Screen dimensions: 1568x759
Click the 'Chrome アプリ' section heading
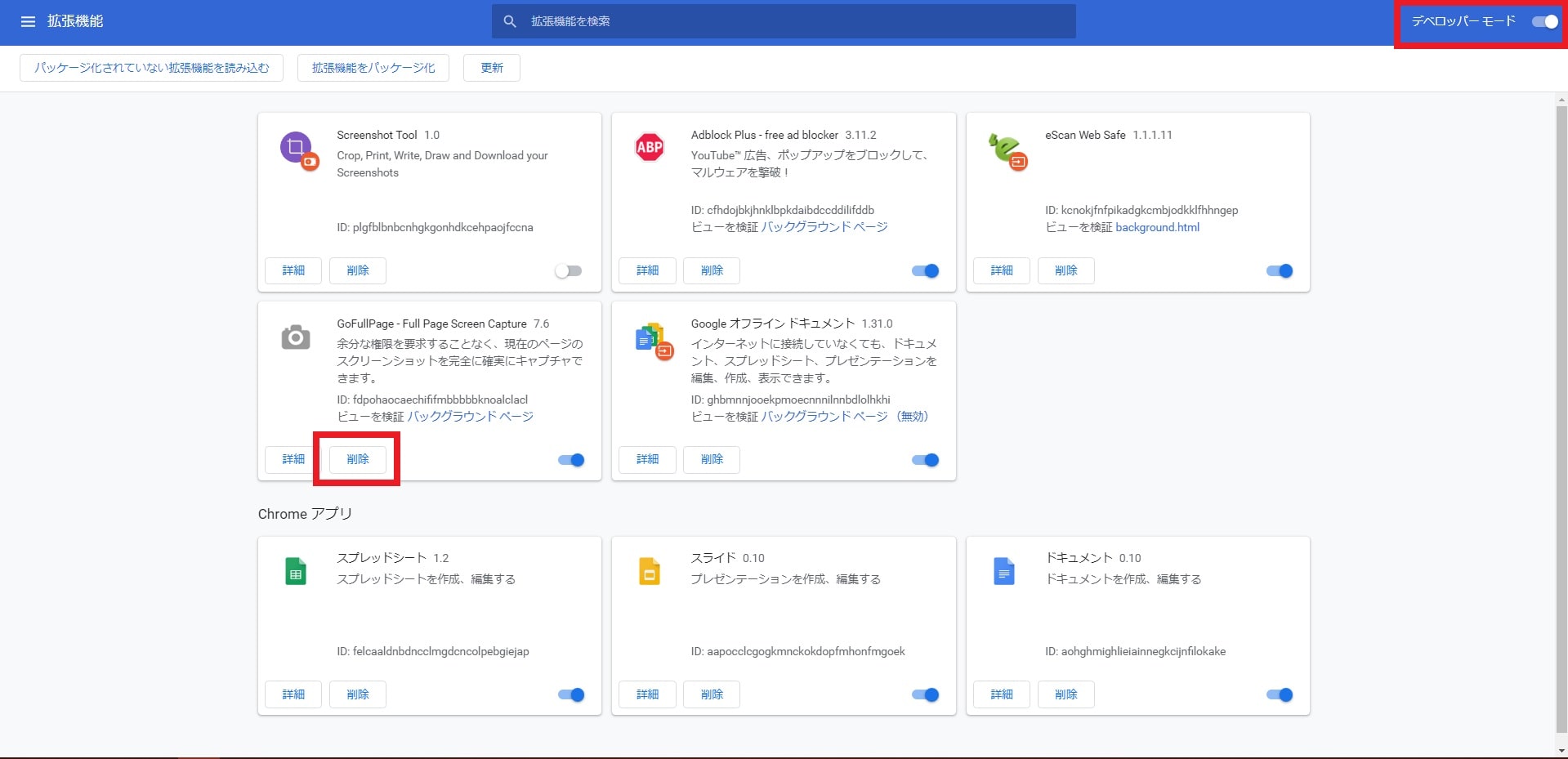pos(305,514)
